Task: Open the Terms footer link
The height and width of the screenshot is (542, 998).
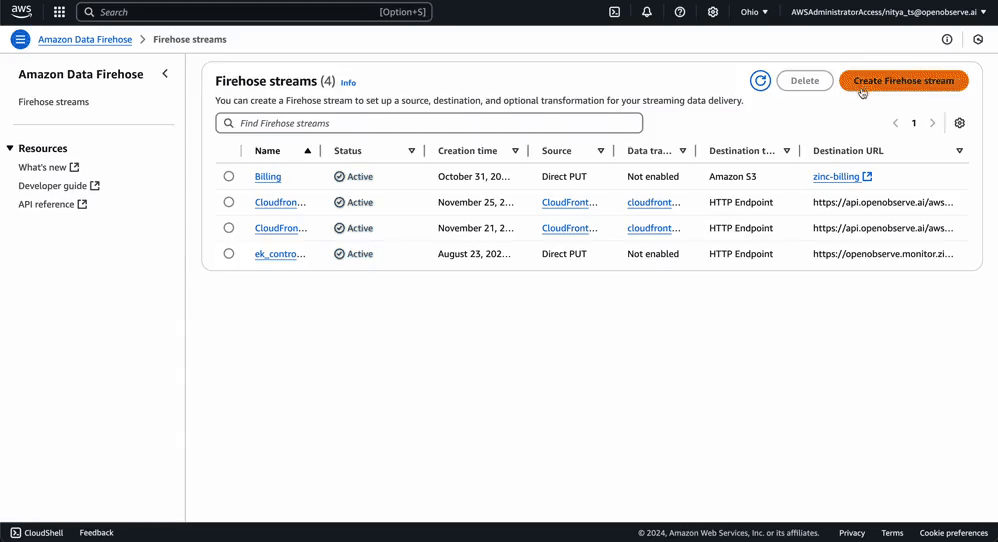Action: [x=892, y=532]
